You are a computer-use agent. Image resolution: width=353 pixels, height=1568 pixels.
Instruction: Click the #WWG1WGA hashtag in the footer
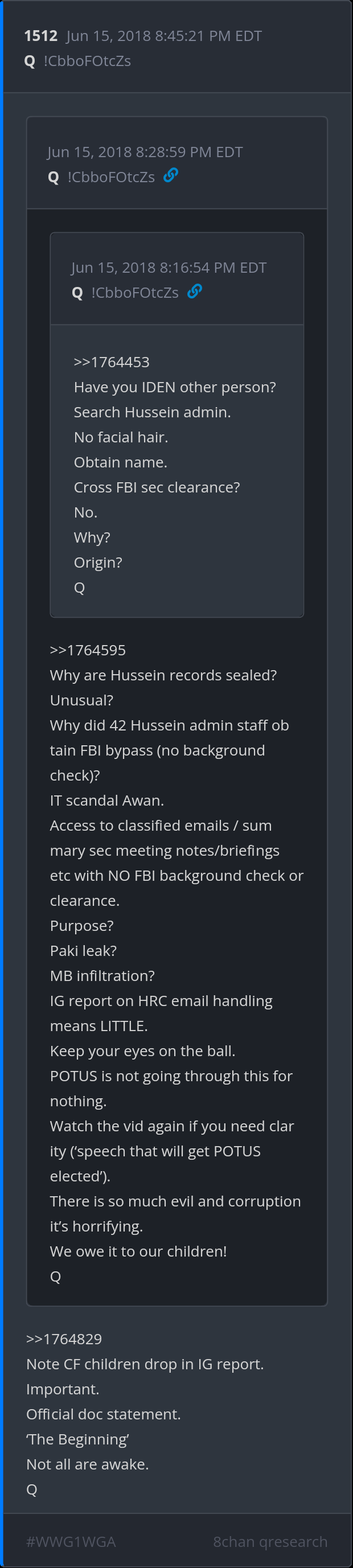[71, 1541]
